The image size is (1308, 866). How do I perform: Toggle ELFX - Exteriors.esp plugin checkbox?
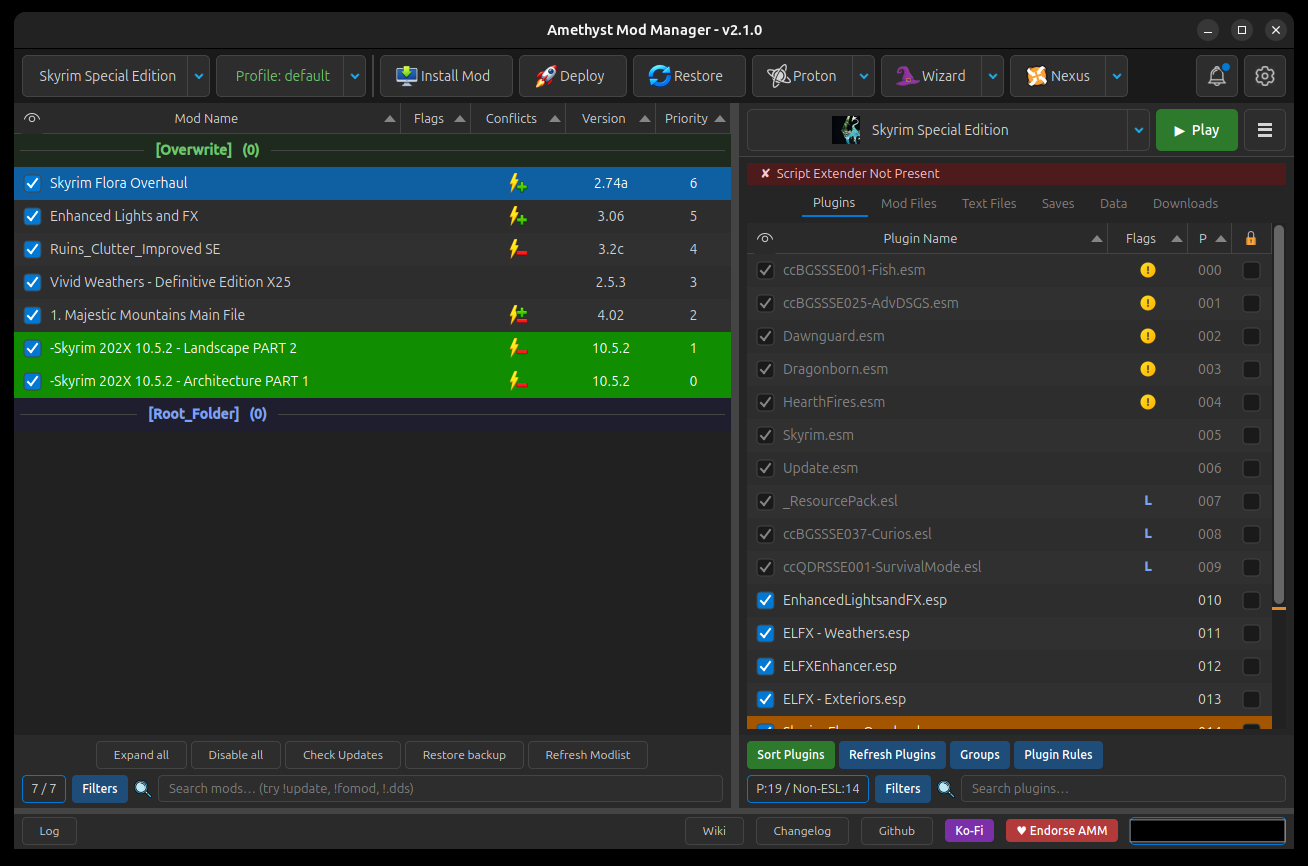(765, 699)
